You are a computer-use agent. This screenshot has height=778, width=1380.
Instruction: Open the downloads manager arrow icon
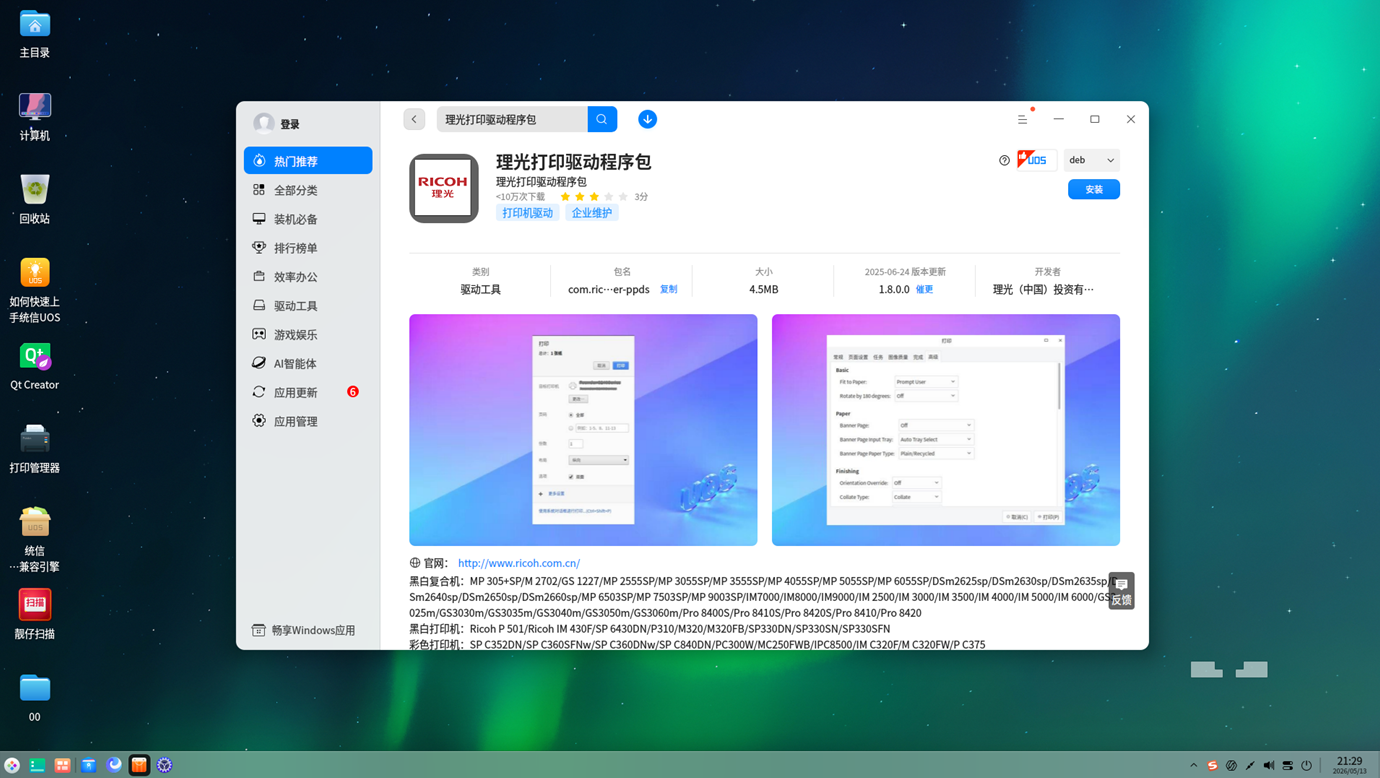[x=648, y=119]
